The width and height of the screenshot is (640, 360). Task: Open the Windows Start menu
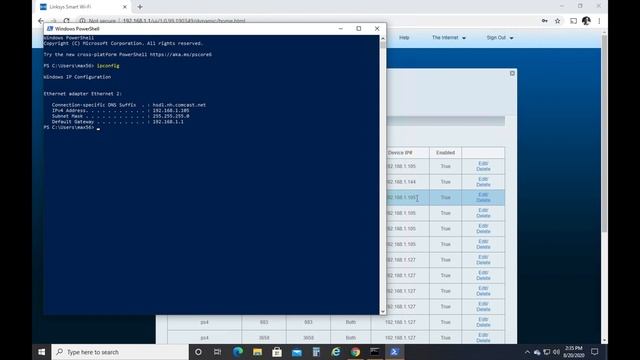click(x=42, y=352)
